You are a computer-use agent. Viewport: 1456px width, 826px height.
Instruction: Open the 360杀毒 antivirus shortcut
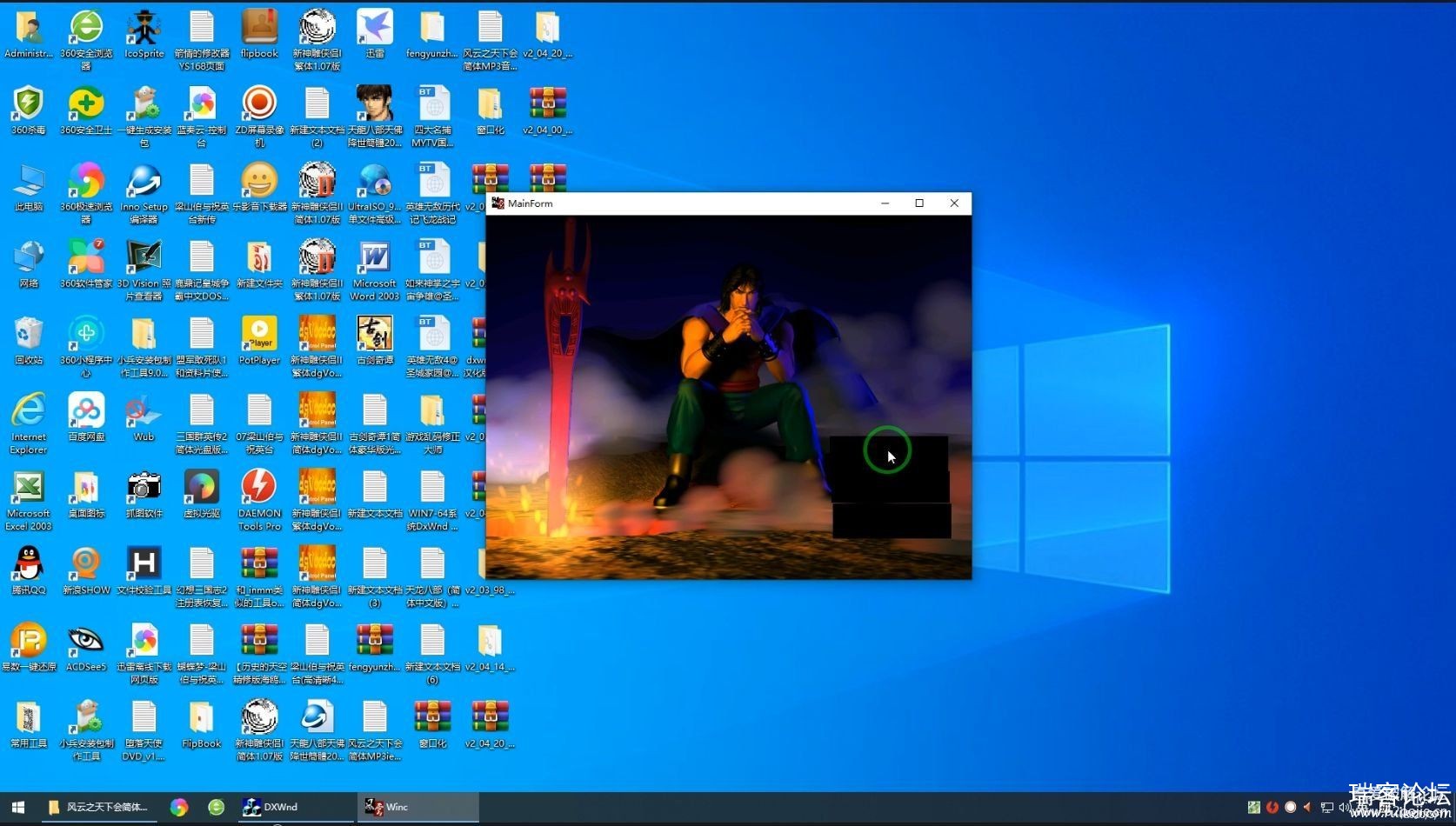click(x=29, y=110)
